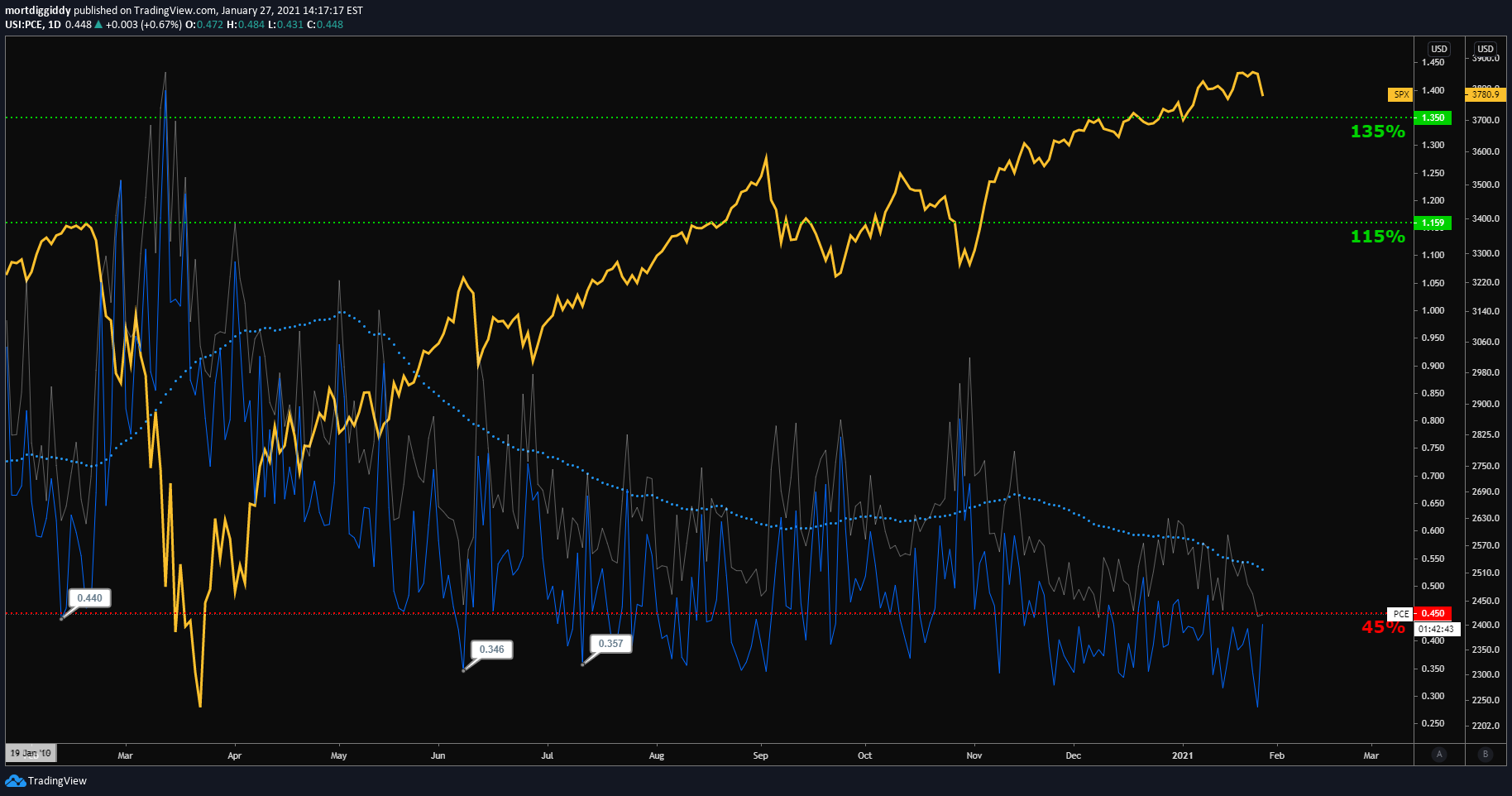1512x796 pixels.
Task: Click the close value C:0.448
Action: (x=325, y=24)
